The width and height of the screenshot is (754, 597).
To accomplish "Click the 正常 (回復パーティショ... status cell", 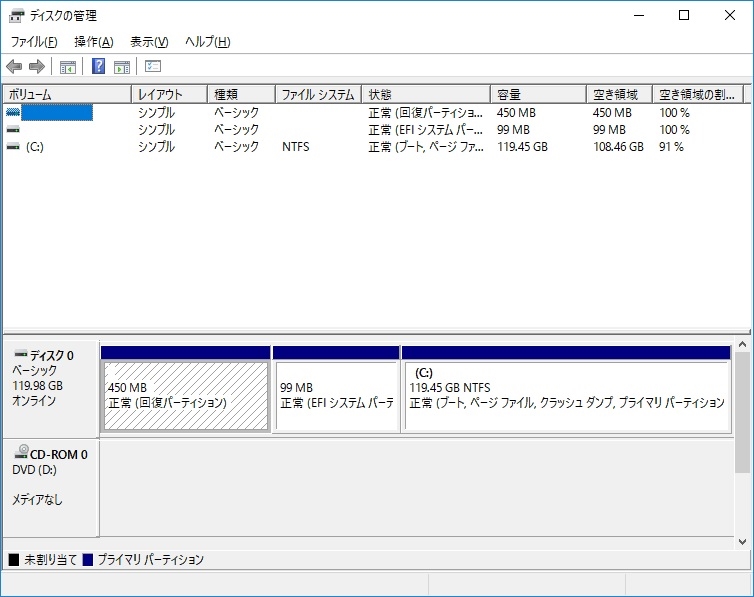I will tap(426, 113).
